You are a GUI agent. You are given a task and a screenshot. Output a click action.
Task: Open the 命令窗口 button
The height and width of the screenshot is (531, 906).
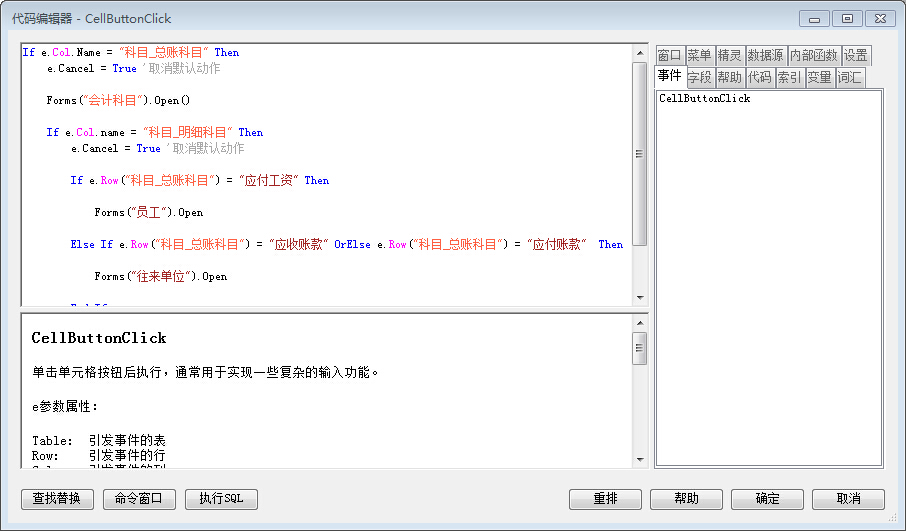[139, 499]
